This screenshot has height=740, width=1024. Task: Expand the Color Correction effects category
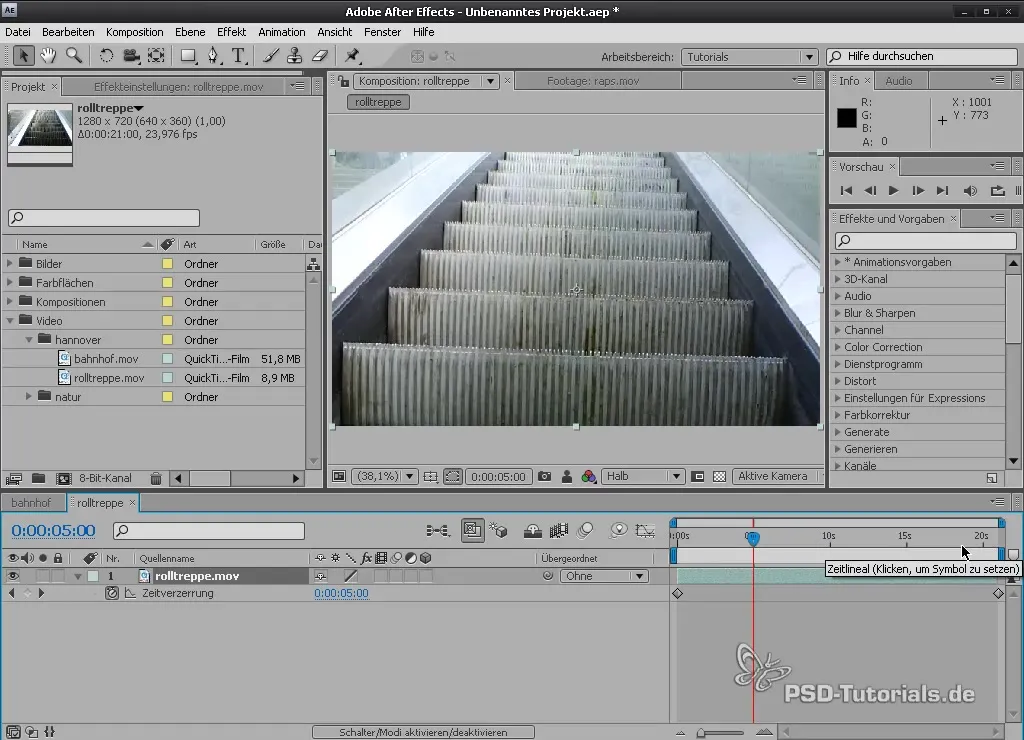[837, 347]
